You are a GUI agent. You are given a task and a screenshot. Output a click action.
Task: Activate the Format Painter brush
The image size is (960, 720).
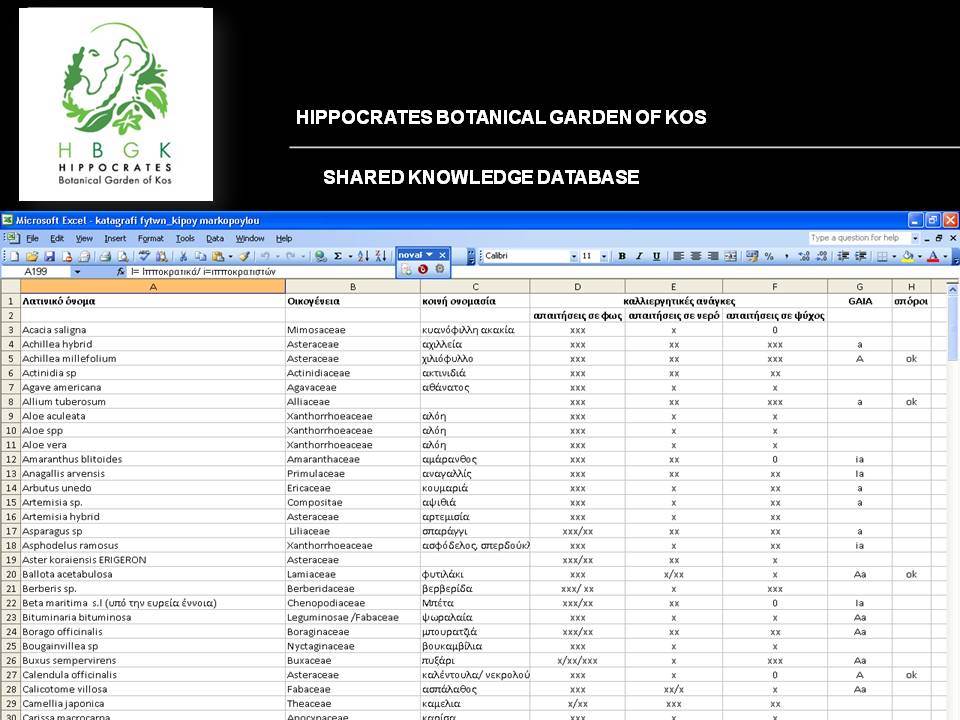pos(244,257)
